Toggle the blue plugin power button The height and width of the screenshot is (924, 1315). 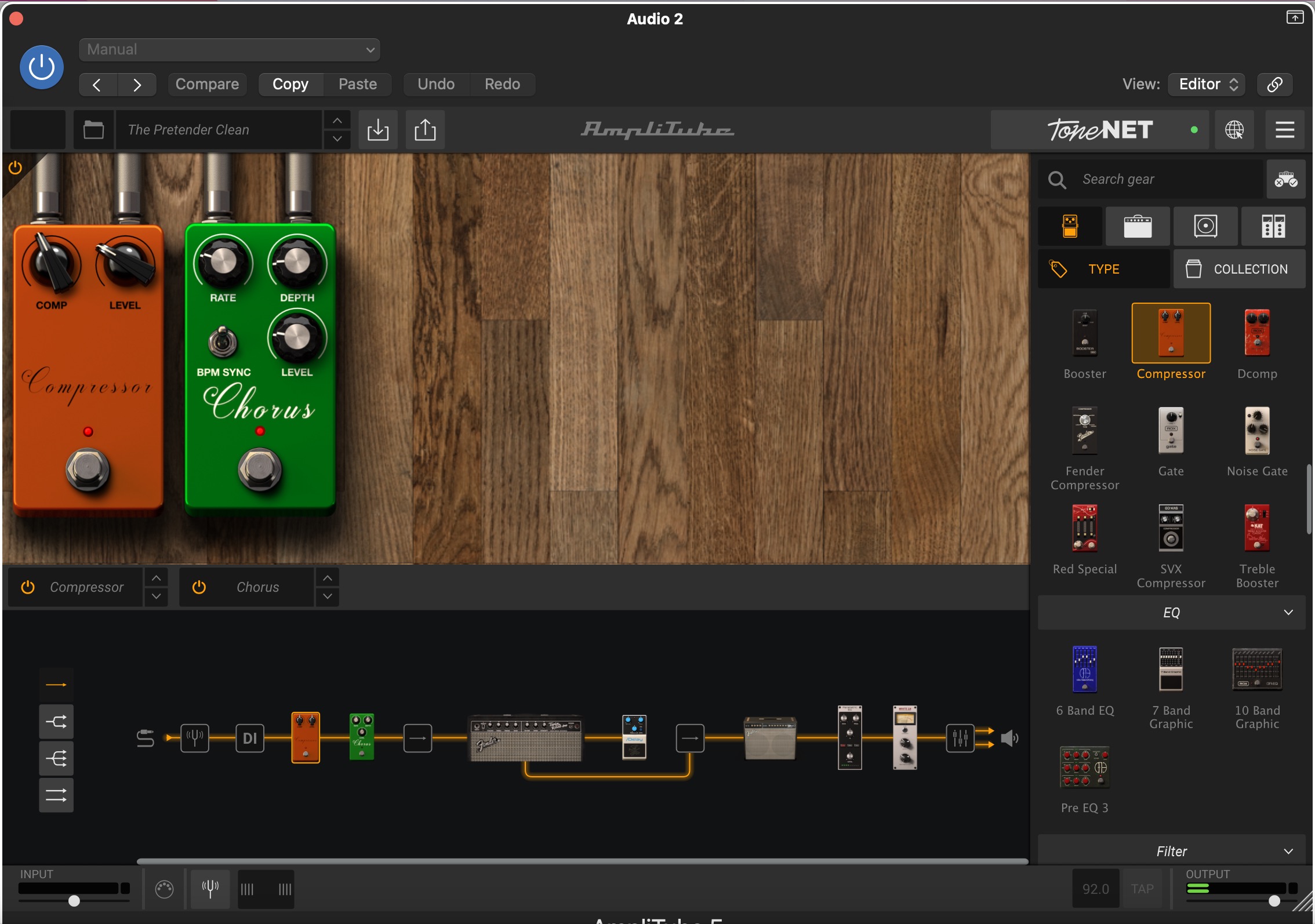(42, 68)
